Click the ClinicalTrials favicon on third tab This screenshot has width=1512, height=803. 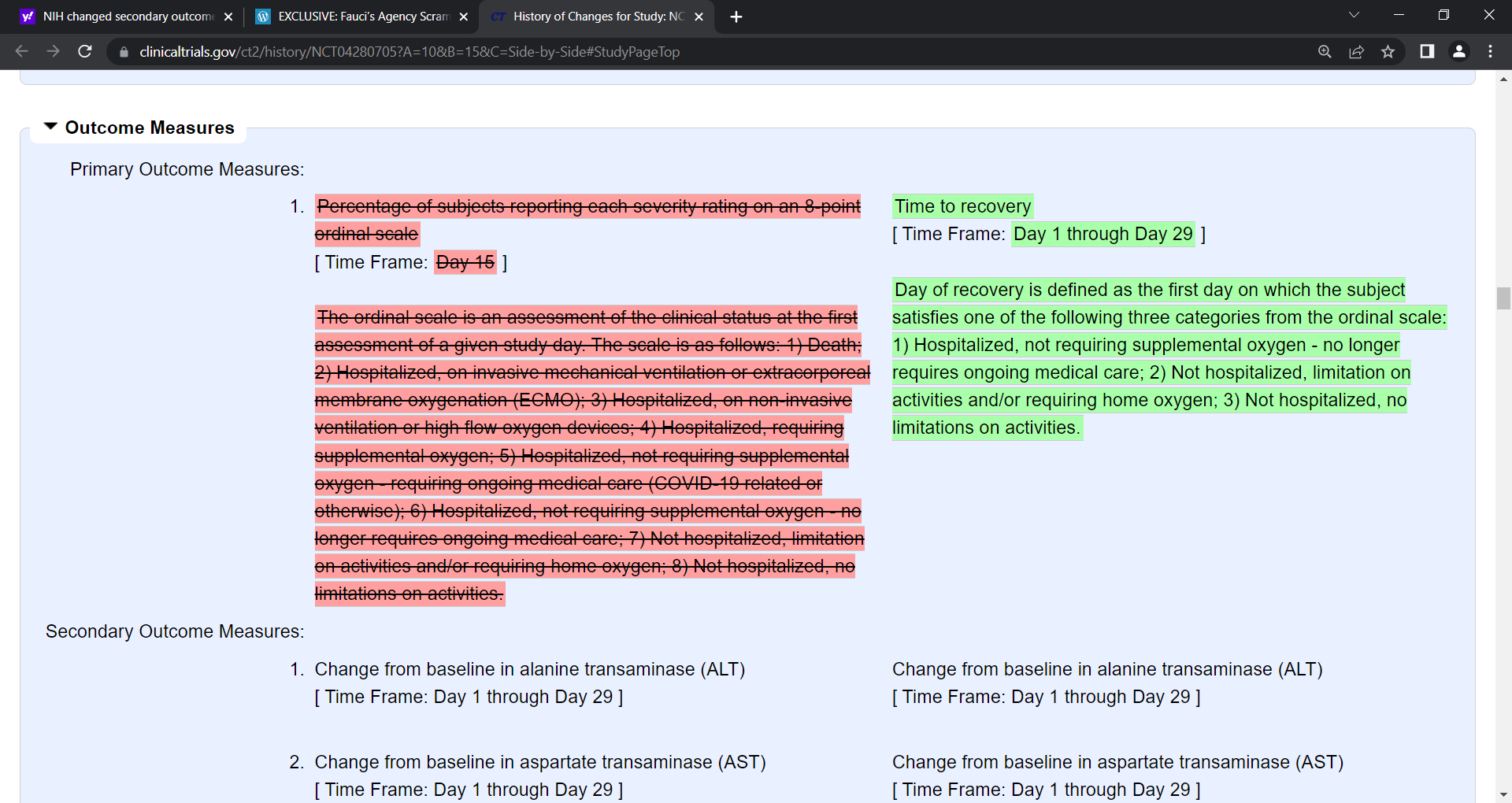[x=498, y=17]
